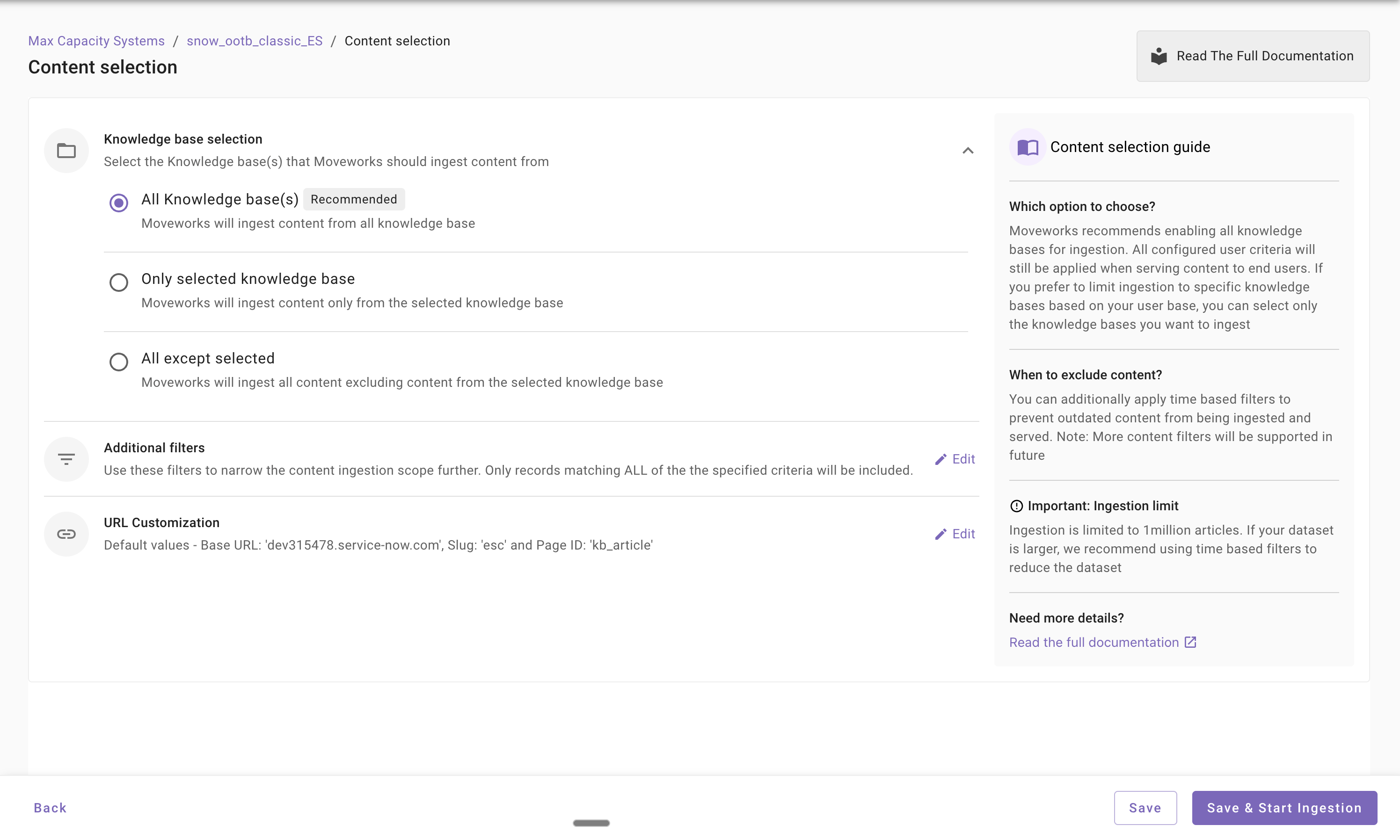Viewport: 1400px width, 840px height.
Task: Click the book icon in Read The Full Documentation
Action: click(x=1159, y=56)
